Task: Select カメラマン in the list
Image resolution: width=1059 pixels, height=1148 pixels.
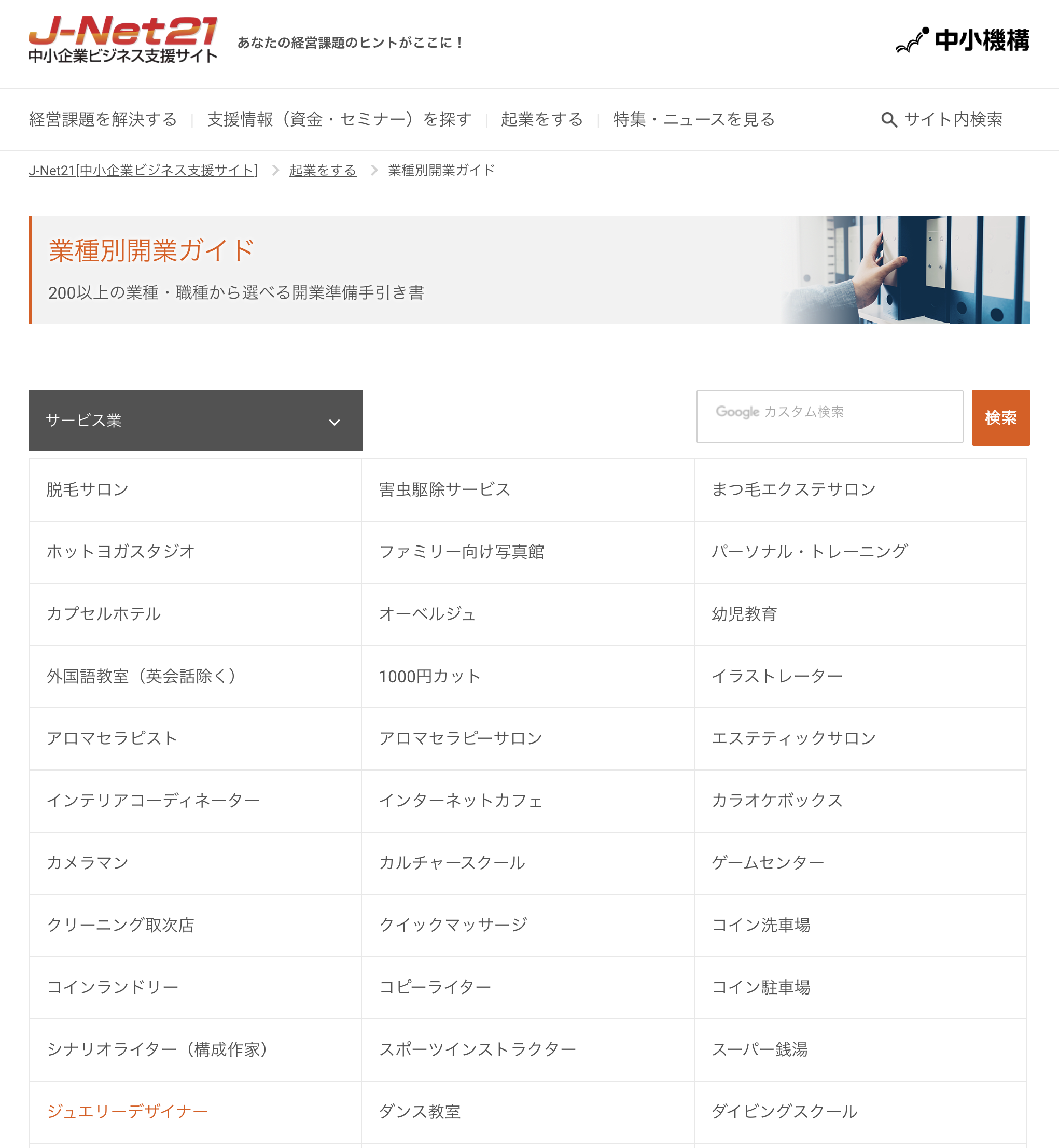Action: [196, 863]
